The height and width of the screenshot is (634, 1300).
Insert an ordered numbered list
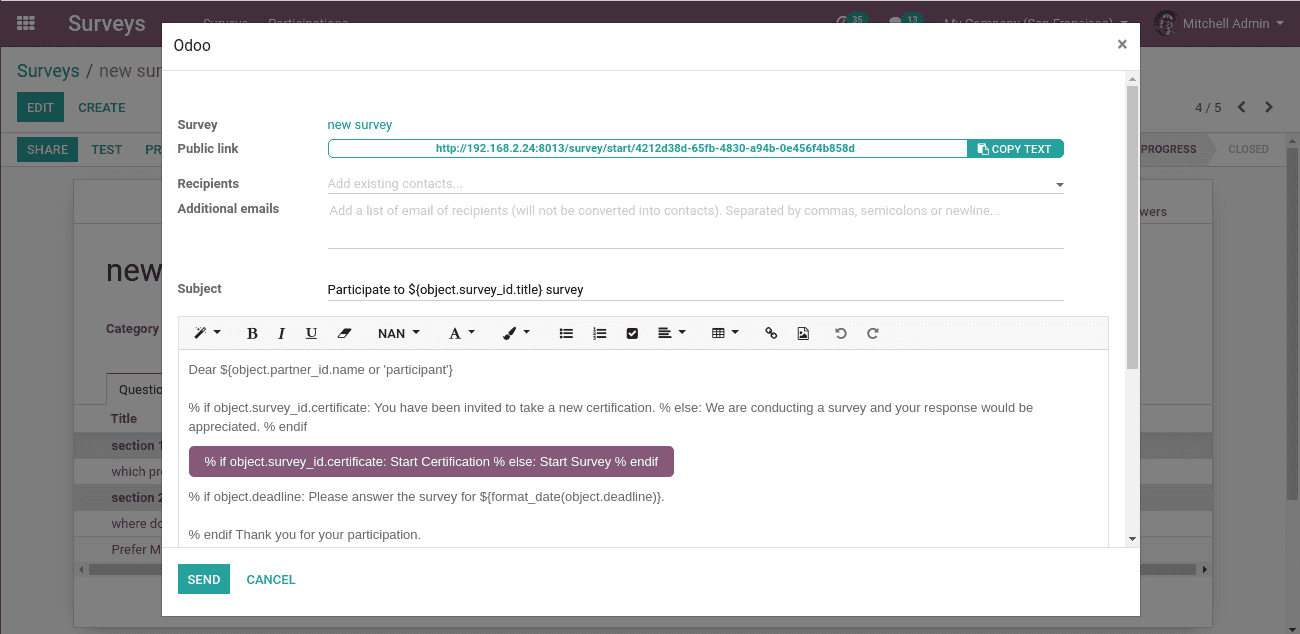599,333
